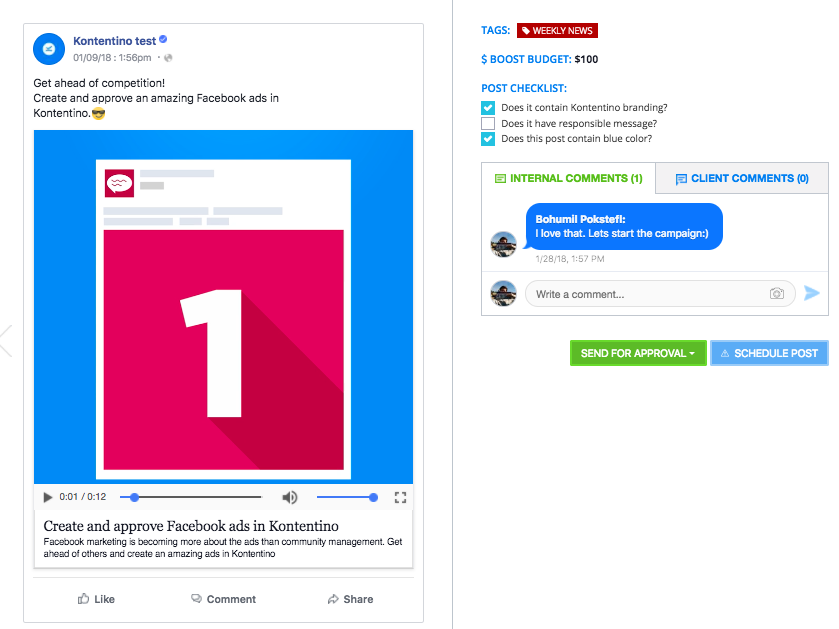Viewport: 839px width, 629px height.
Task: Switch to Client Comments tab
Action: pyautogui.click(x=742, y=178)
